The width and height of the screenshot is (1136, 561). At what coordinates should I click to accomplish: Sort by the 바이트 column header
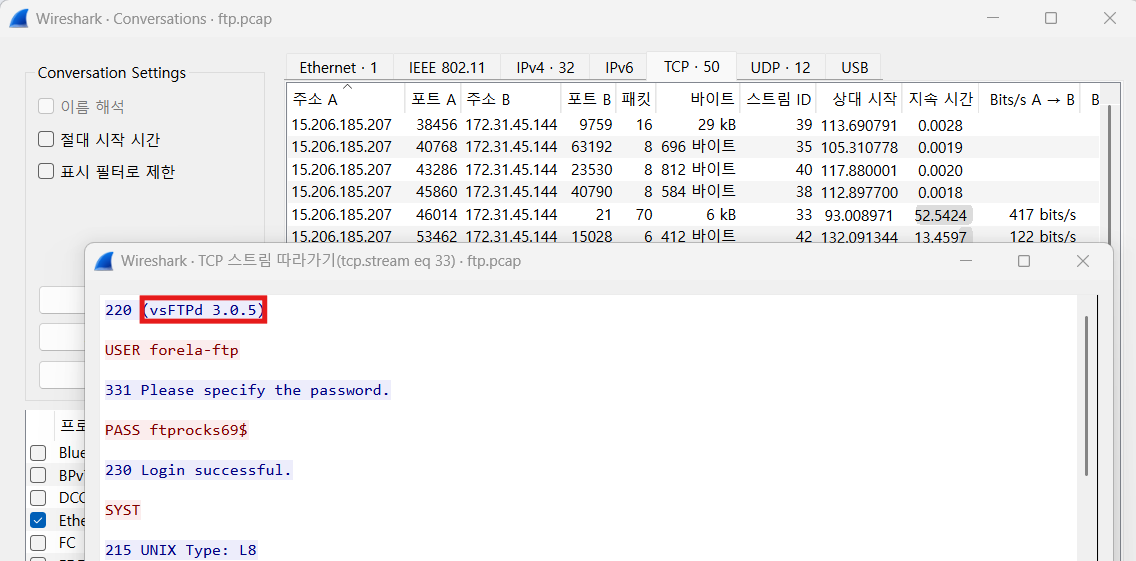tap(698, 99)
